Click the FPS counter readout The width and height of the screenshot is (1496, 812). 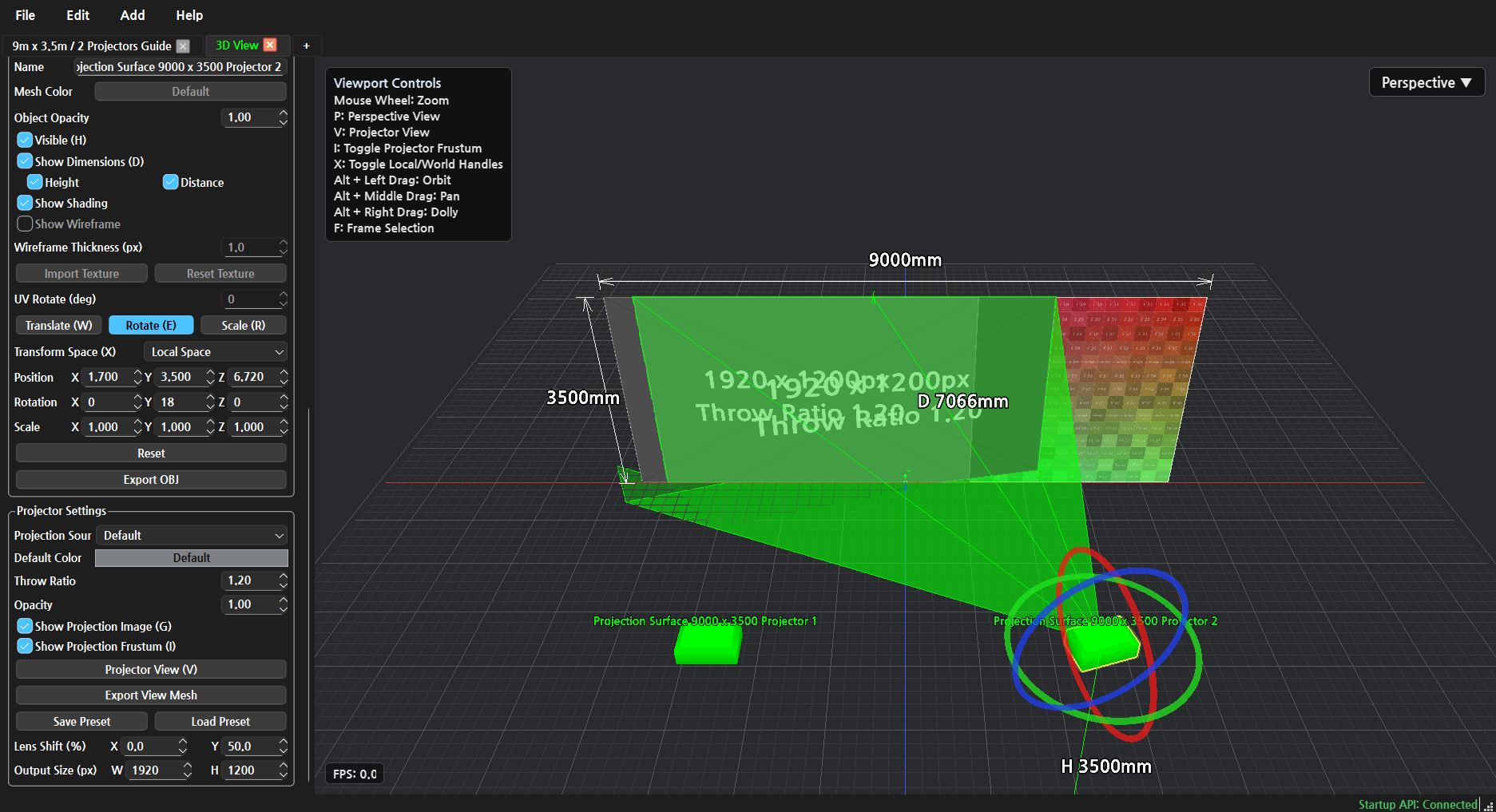pos(355,774)
